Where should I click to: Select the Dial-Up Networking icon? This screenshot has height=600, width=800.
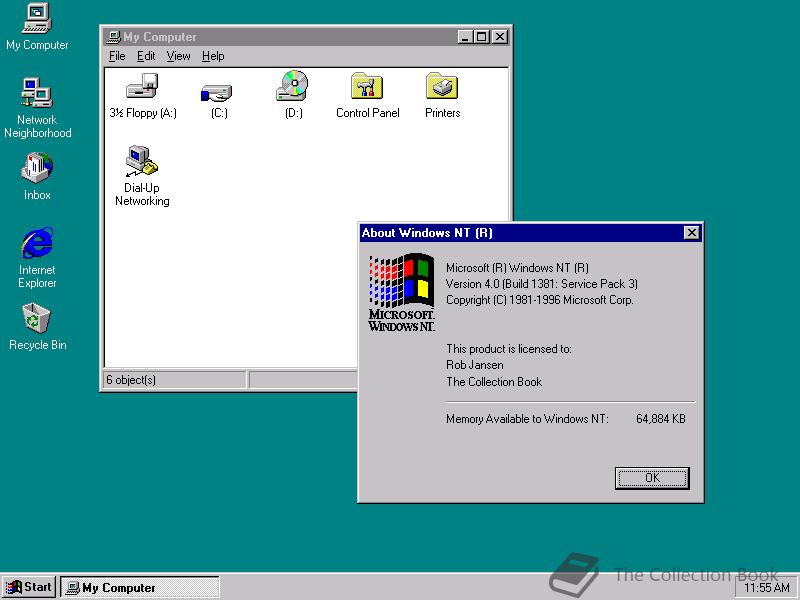(142, 176)
